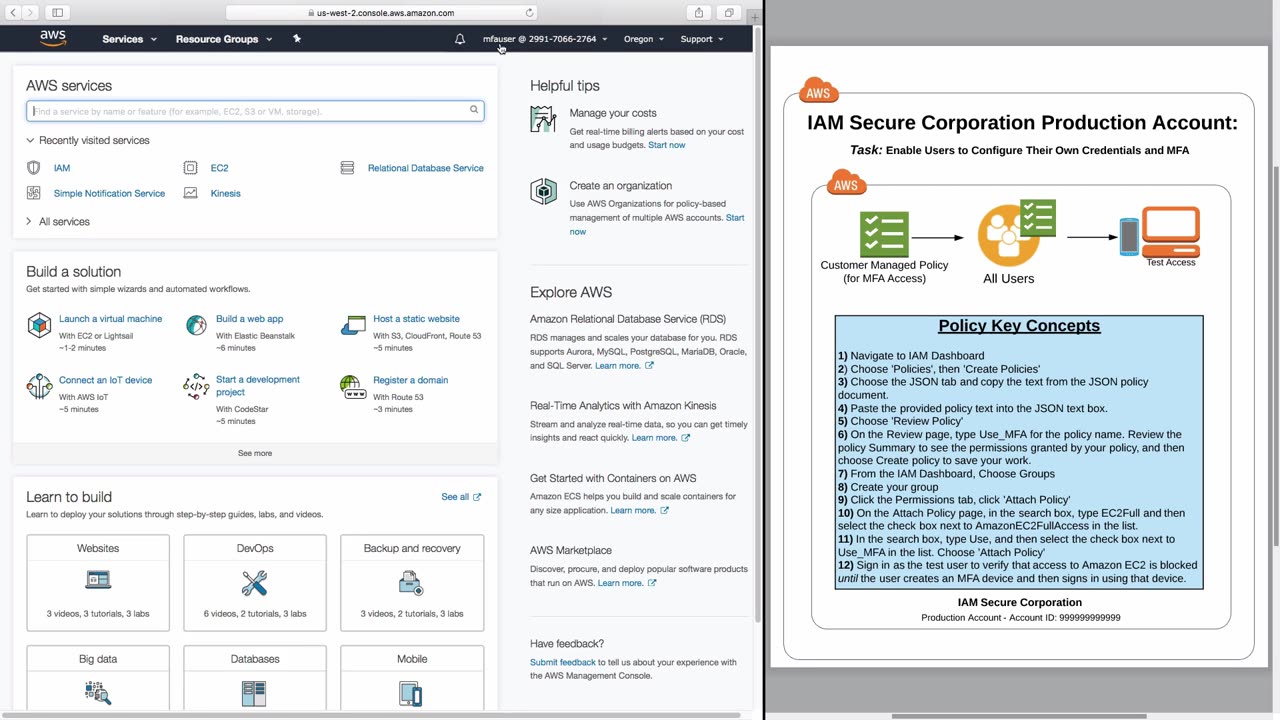
Task: Click Start now under Manage your costs
Action: (x=667, y=145)
